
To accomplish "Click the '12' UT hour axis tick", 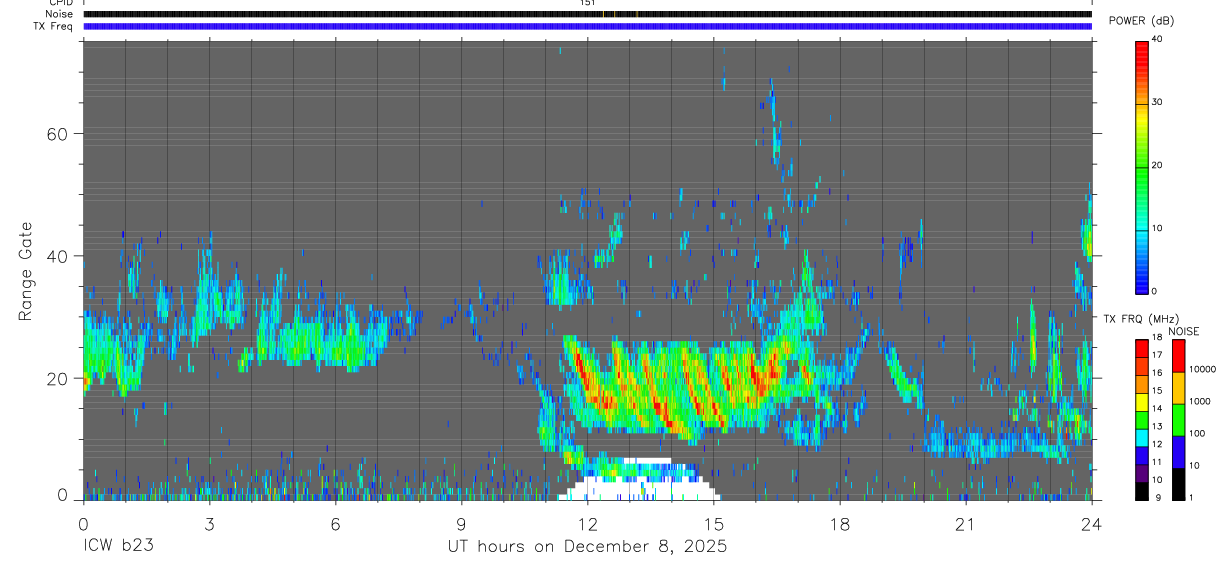I will (x=587, y=524).
